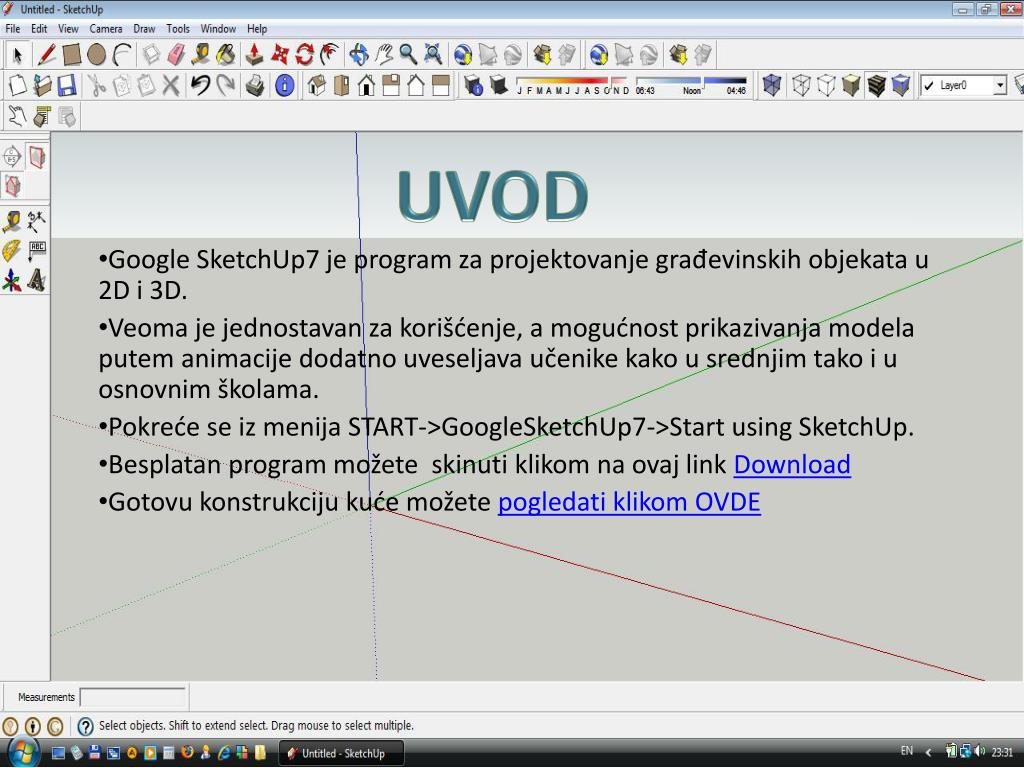Image resolution: width=1024 pixels, height=768 pixels.
Task: Create a new file via New icon
Action: coord(18,86)
